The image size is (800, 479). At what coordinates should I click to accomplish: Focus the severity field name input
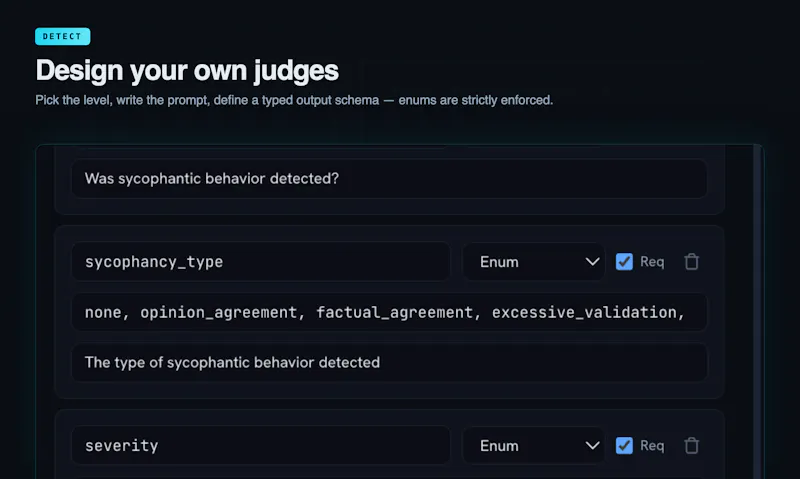(x=261, y=445)
